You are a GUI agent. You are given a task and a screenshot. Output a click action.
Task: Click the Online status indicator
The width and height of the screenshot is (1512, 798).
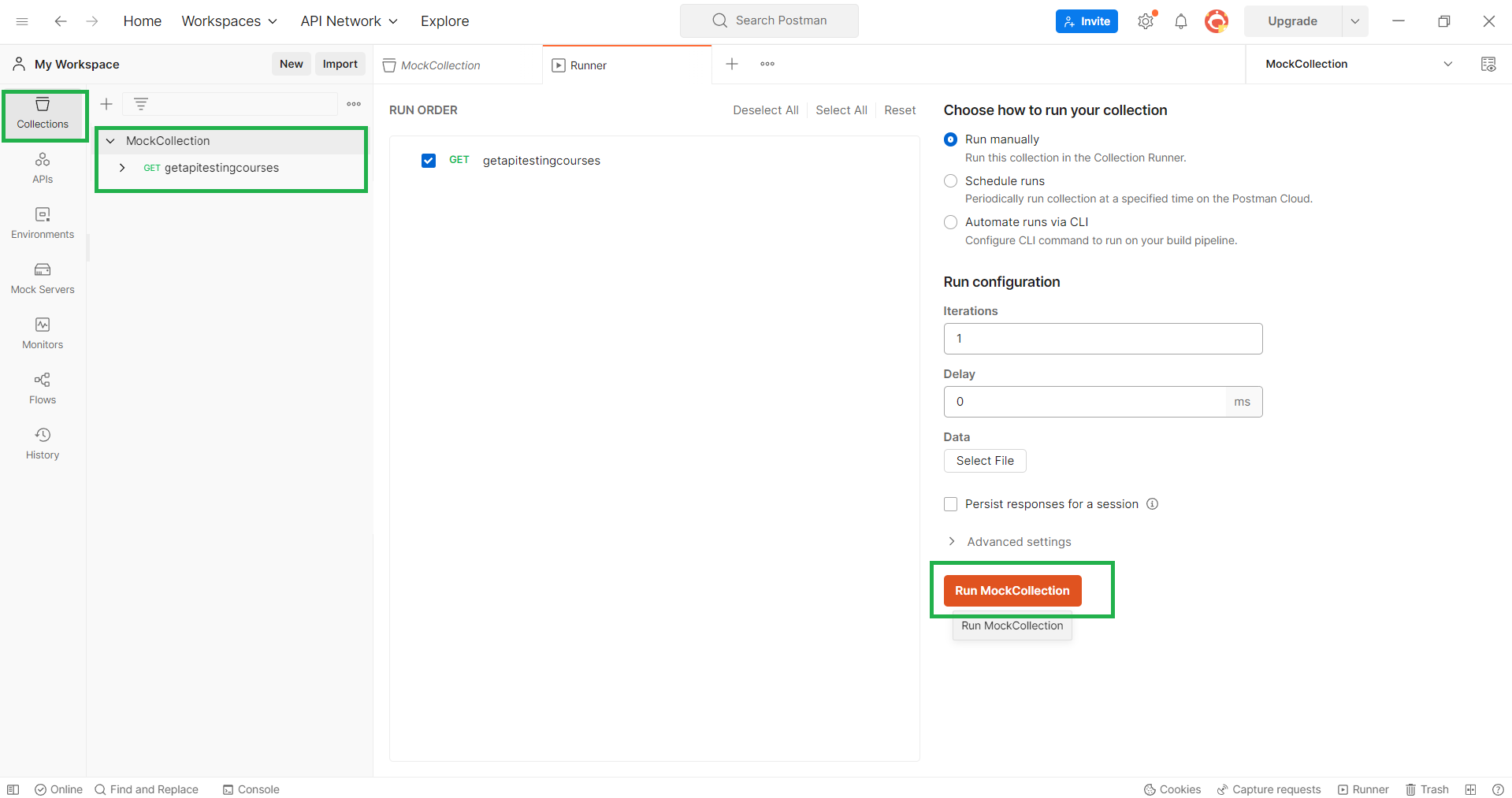[59, 789]
